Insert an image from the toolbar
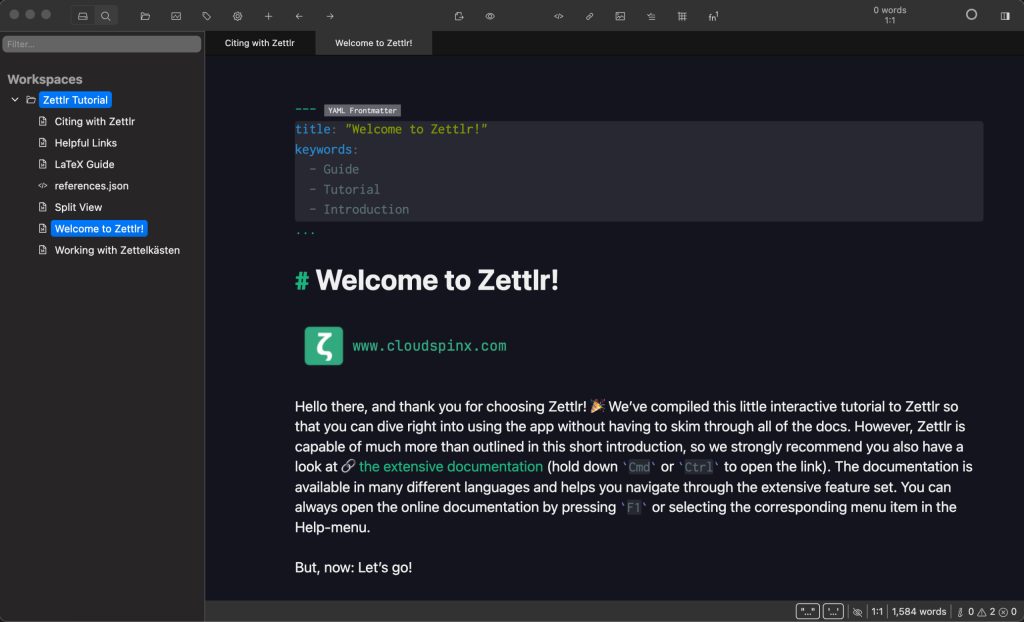This screenshot has height=622, width=1024. click(x=621, y=16)
